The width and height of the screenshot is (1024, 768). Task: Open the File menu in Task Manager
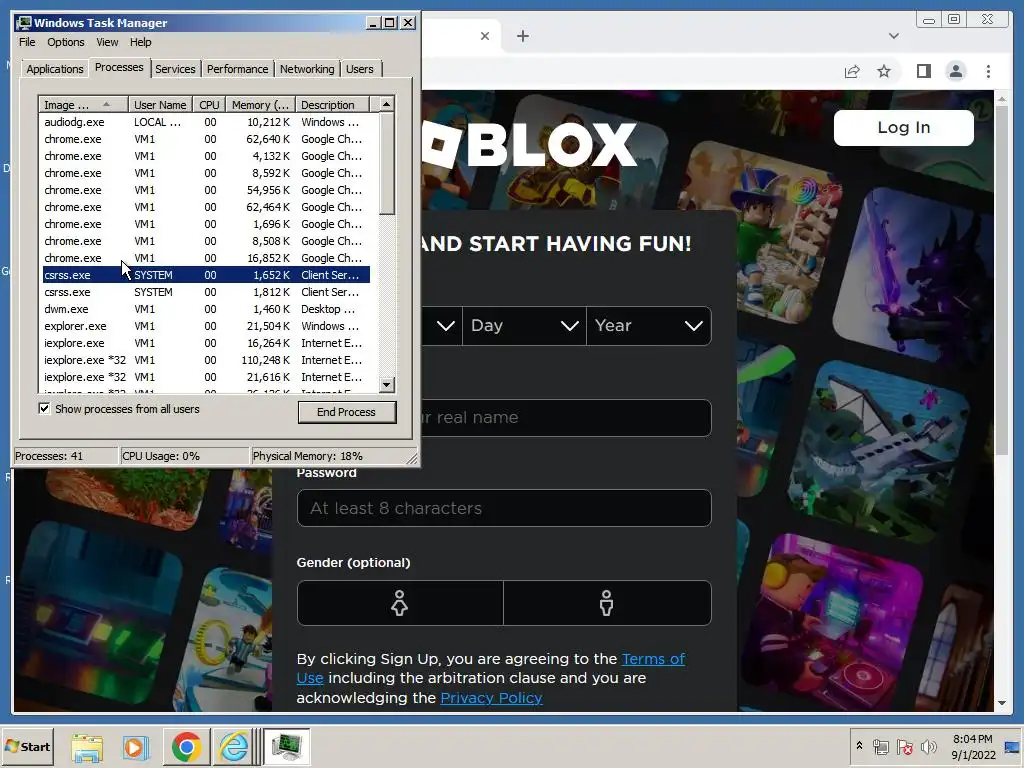tap(27, 42)
